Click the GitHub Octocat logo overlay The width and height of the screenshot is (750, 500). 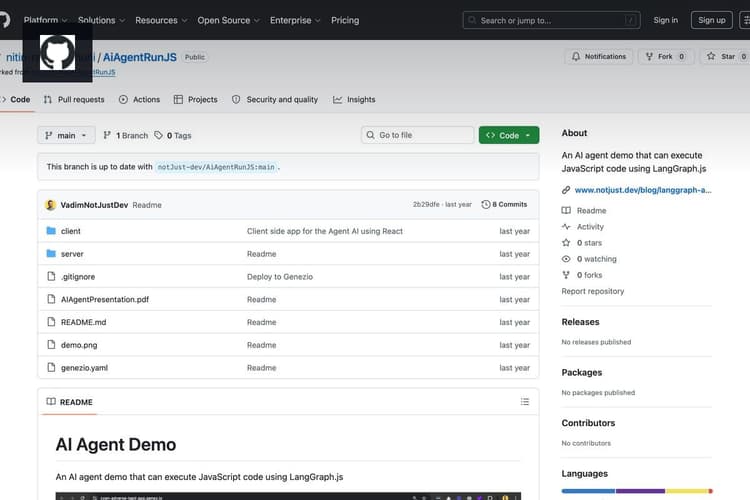(57, 53)
